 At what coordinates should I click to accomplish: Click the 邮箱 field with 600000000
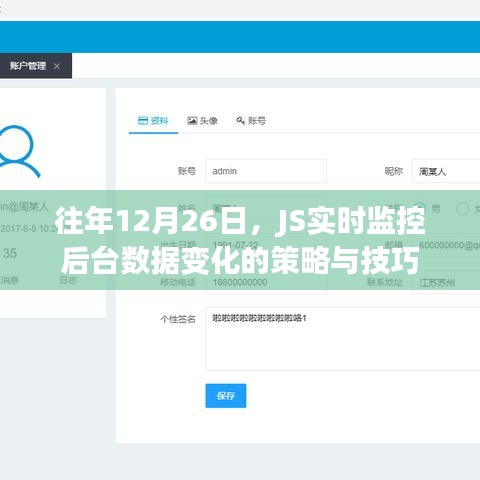[x=446, y=246]
